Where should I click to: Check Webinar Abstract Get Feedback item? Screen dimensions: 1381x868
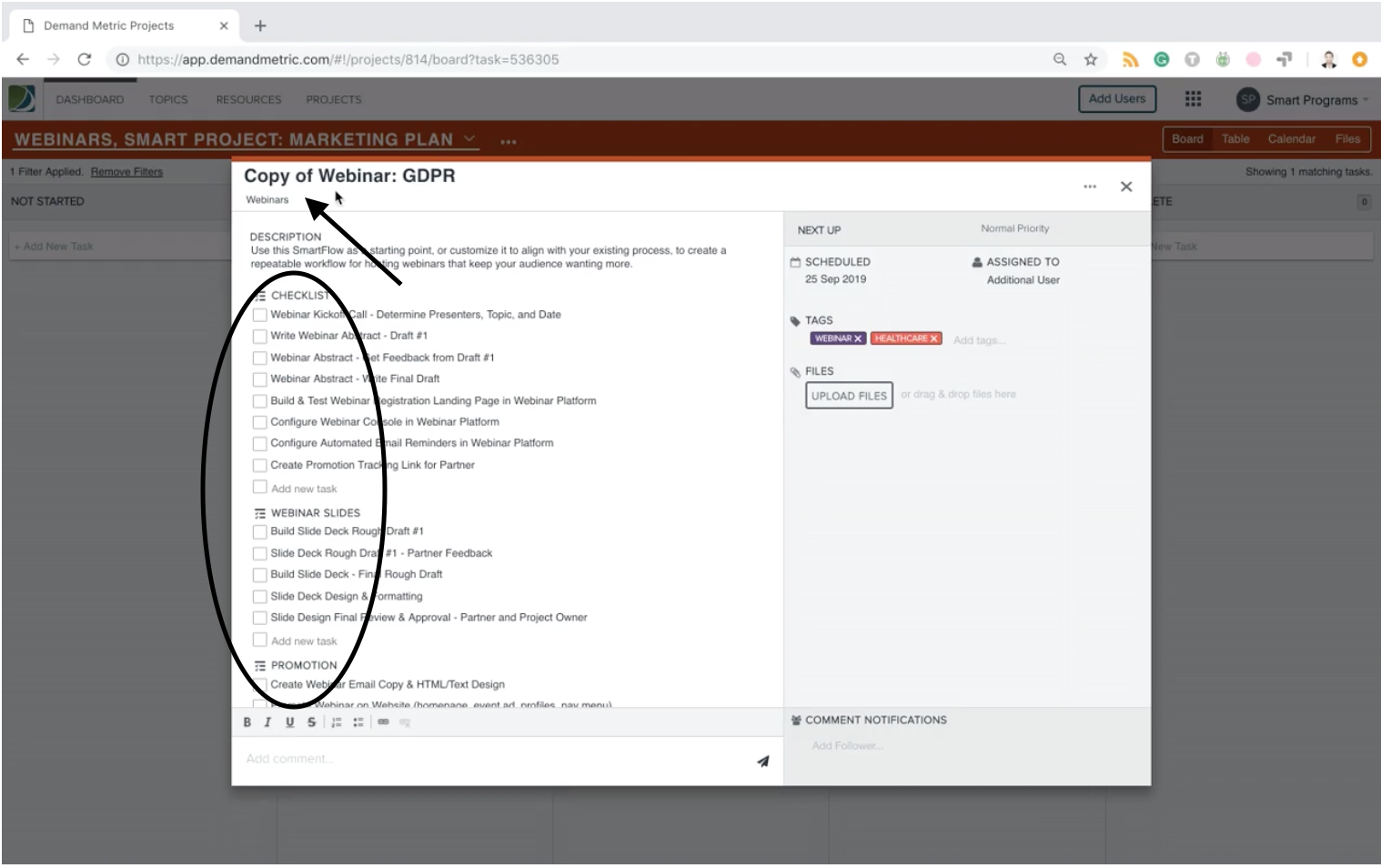[259, 358]
